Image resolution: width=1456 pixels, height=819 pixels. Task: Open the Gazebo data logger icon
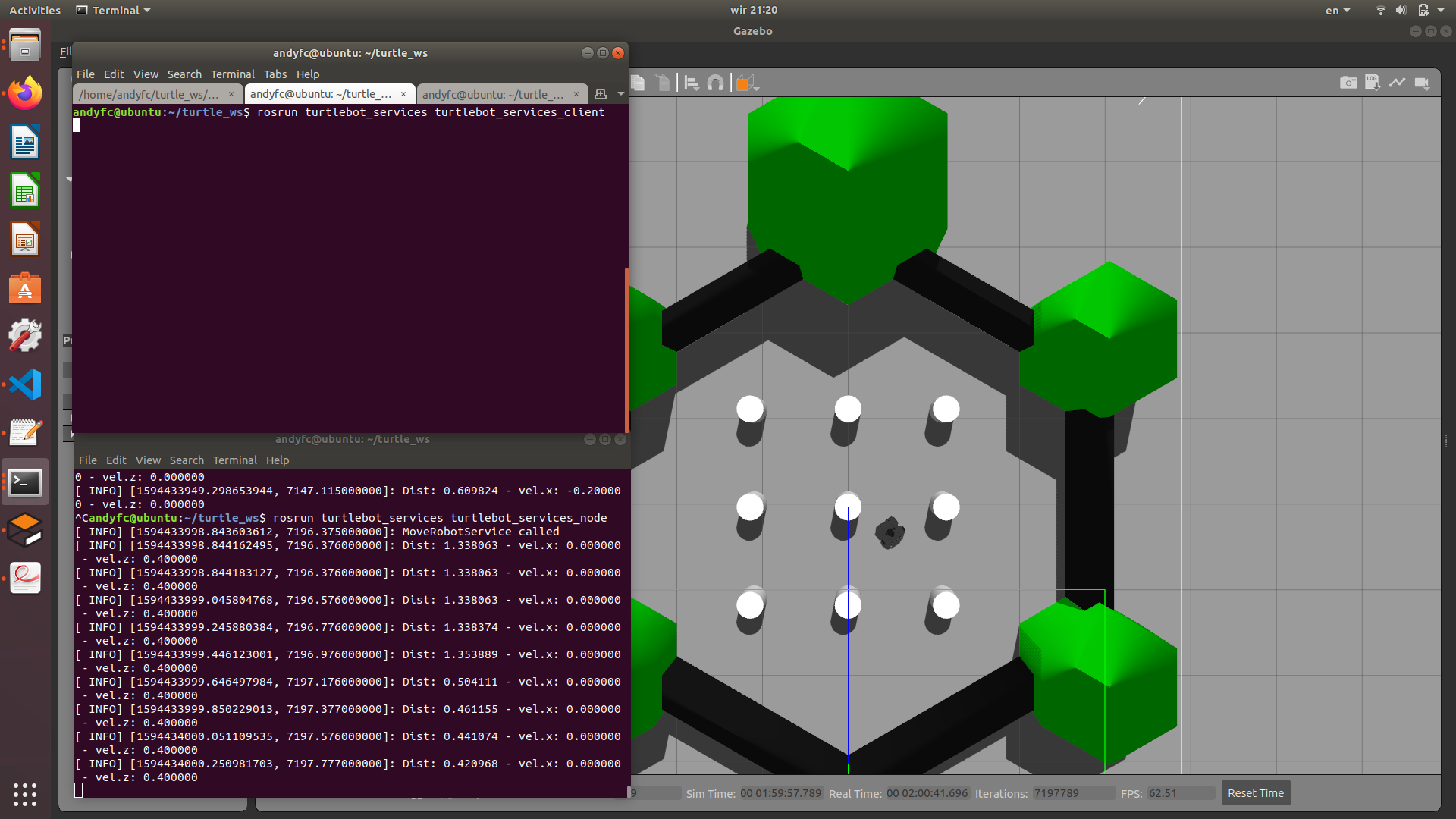pyautogui.click(x=1372, y=83)
